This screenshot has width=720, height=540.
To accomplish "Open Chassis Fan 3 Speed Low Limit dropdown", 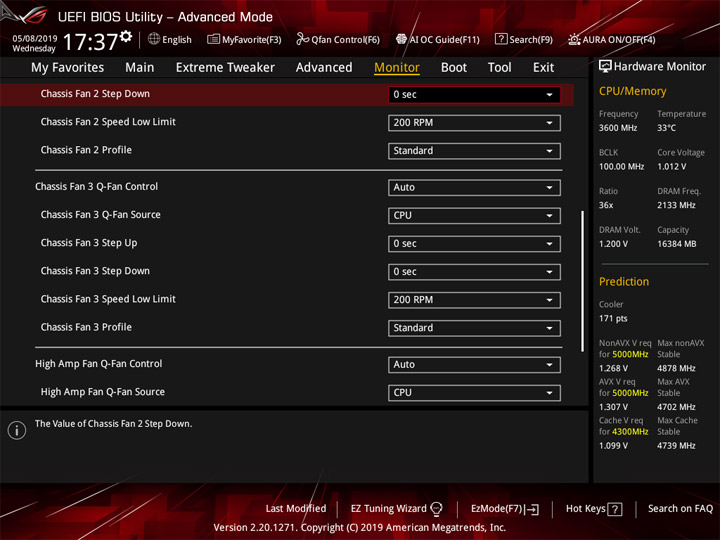I will click(474, 300).
